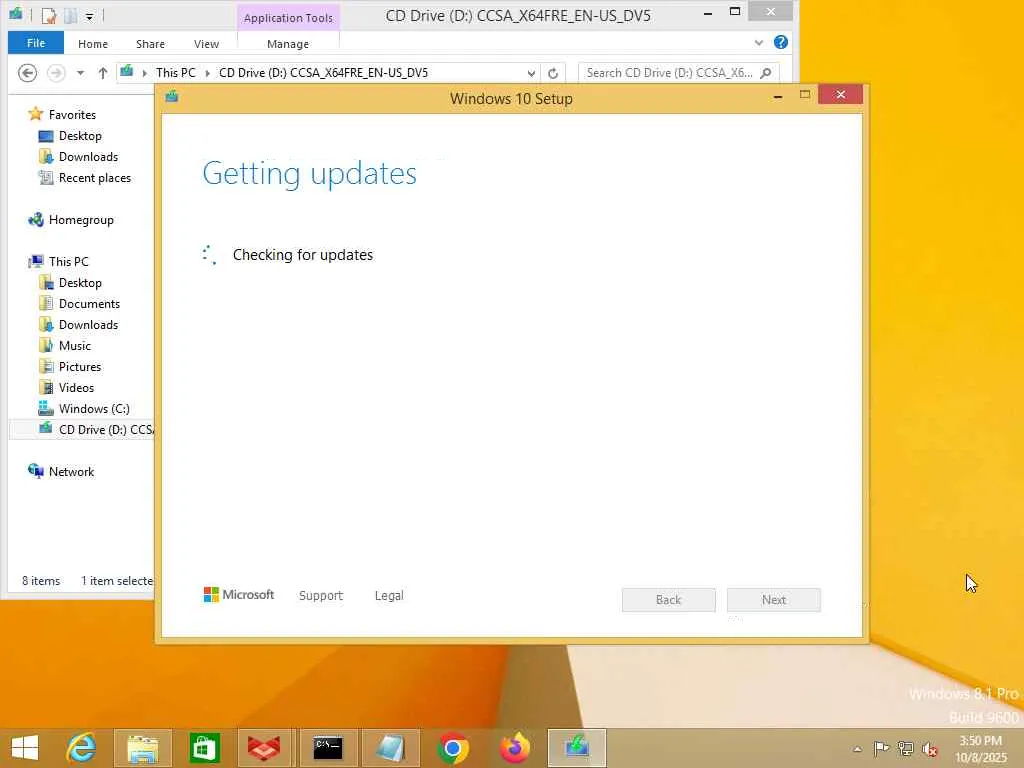1024x768 pixels.
Task: Click the Properties quick access icon
Action: (49, 16)
